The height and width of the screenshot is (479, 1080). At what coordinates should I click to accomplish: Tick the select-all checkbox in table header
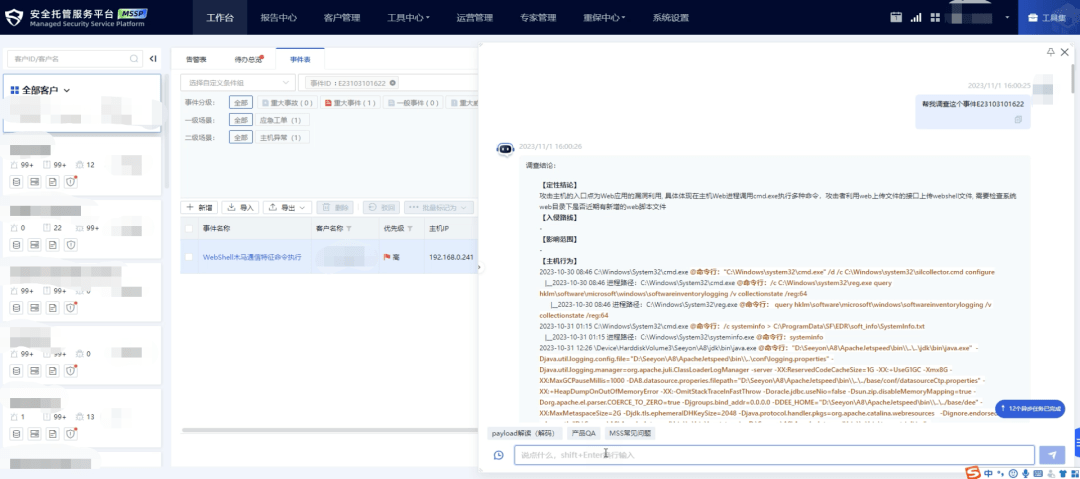[x=189, y=228]
